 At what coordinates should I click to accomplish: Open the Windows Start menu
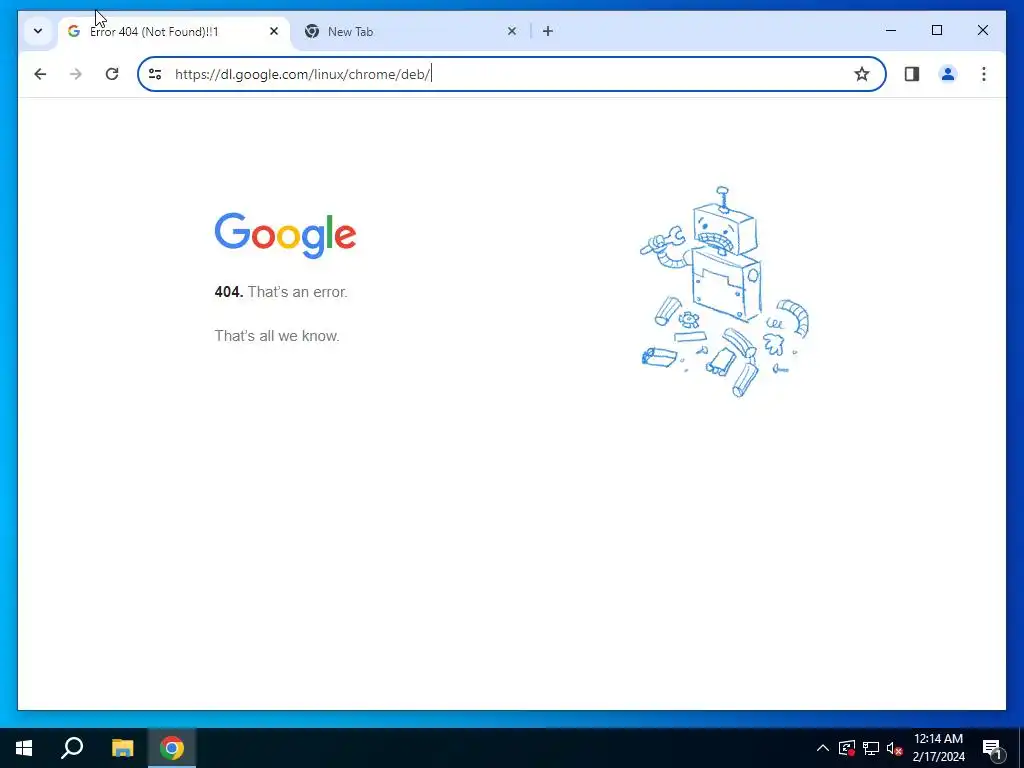[24, 748]
